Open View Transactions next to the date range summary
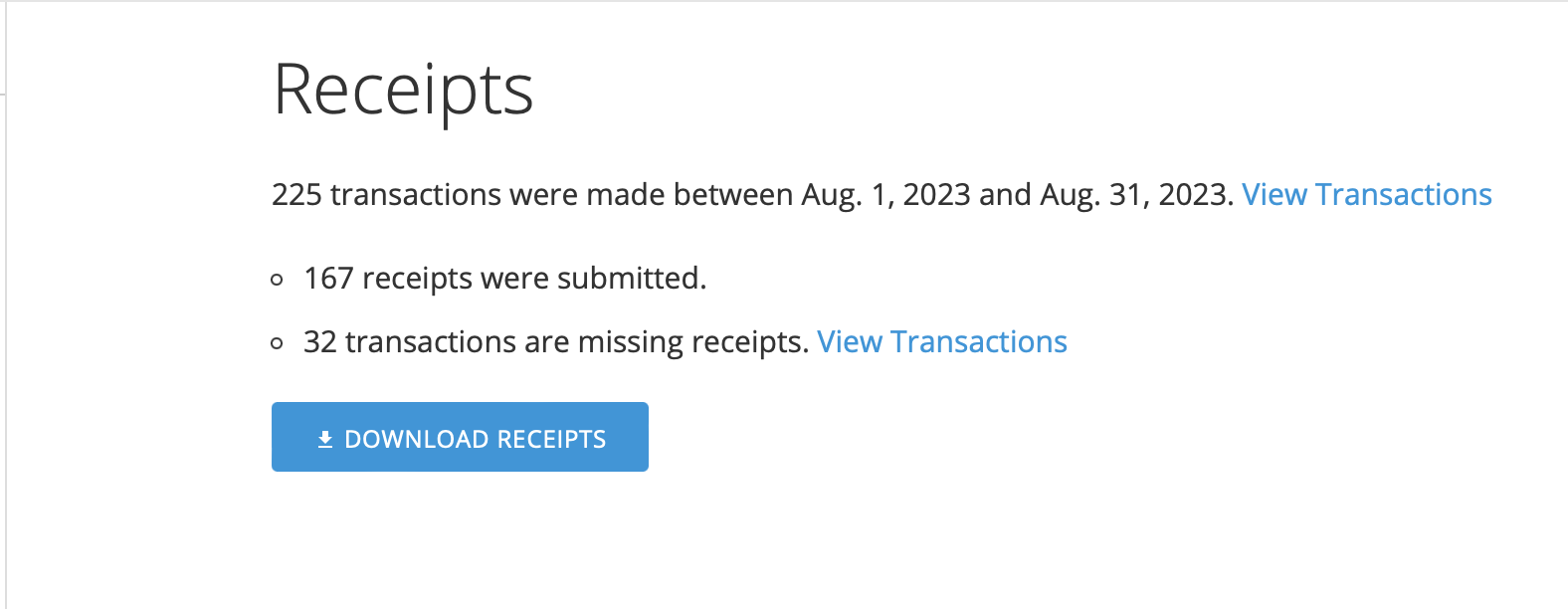The width and height of the screenshot is (1568, 609). pyautogui.click(x=1366, y=194)
